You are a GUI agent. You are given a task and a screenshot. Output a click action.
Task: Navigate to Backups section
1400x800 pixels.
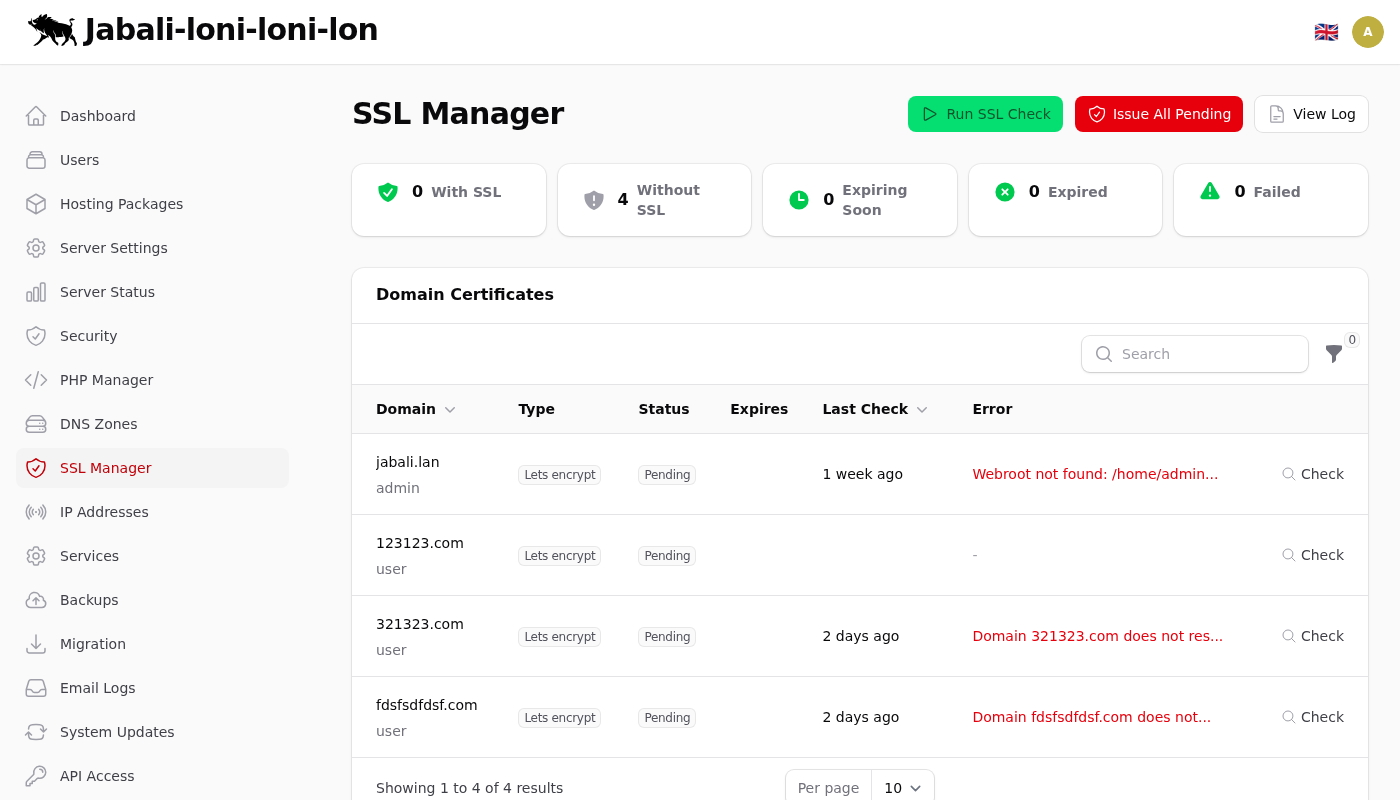(x=89, y=600)
